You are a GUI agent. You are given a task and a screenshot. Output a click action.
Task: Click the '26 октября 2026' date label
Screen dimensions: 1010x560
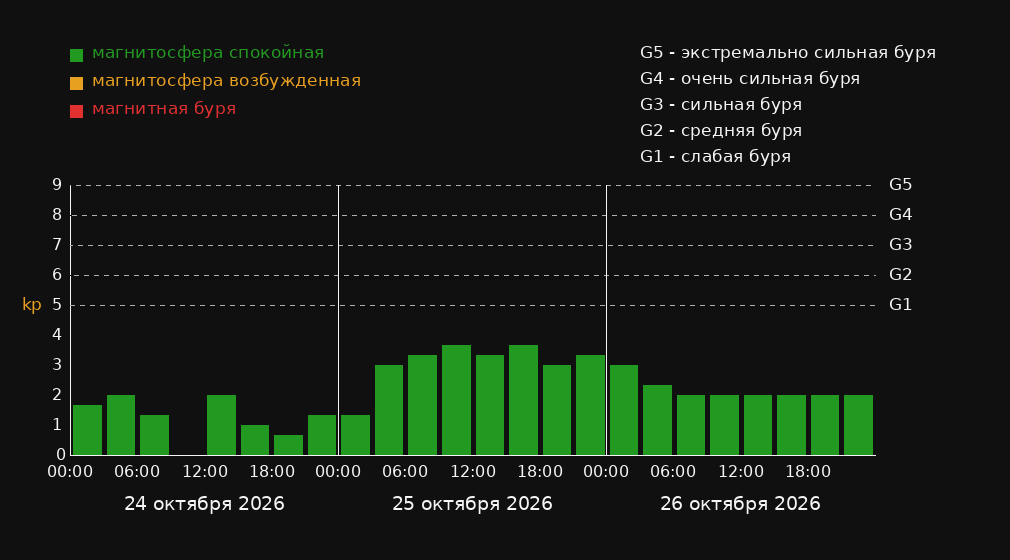(x=740, y=504)
